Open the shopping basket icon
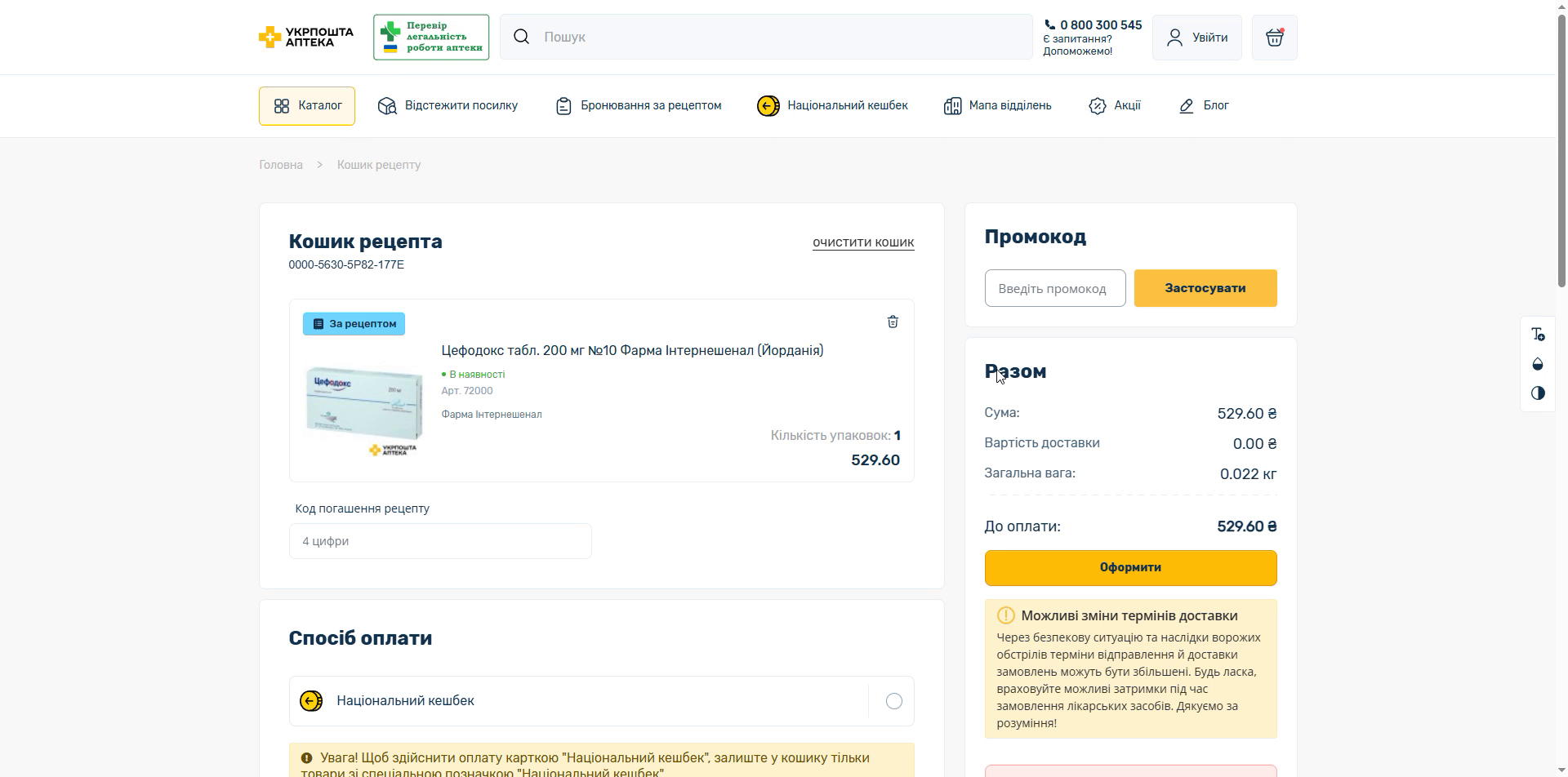 point(1274,38)
